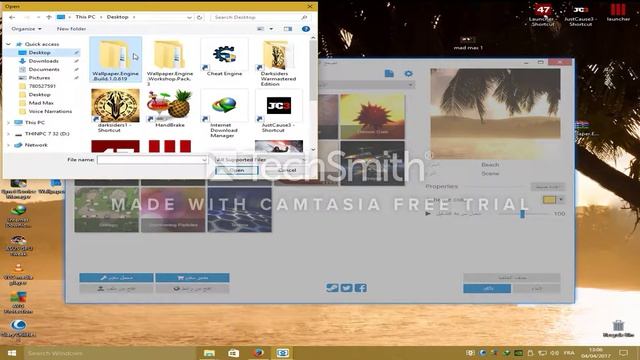Image resolution: width=640 pixels, height=360 pixels.
Task: Select the Wallpaper.Engine.Build.1.0.619 folder
Action: click(116, 59)
